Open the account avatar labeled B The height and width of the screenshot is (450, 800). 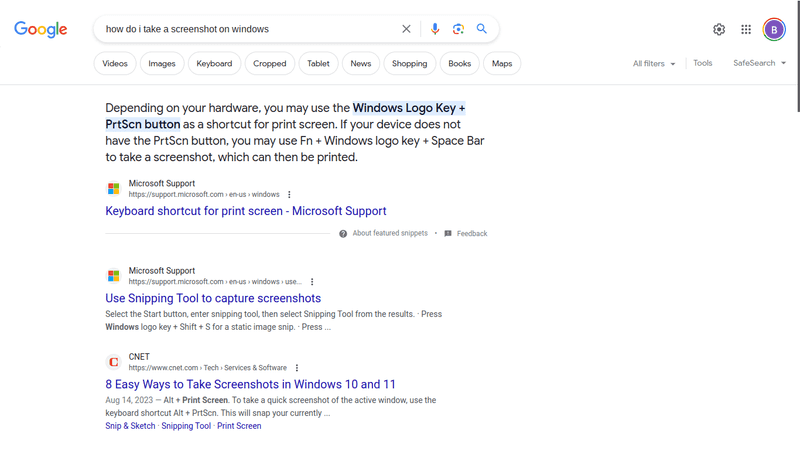(774, 30)
